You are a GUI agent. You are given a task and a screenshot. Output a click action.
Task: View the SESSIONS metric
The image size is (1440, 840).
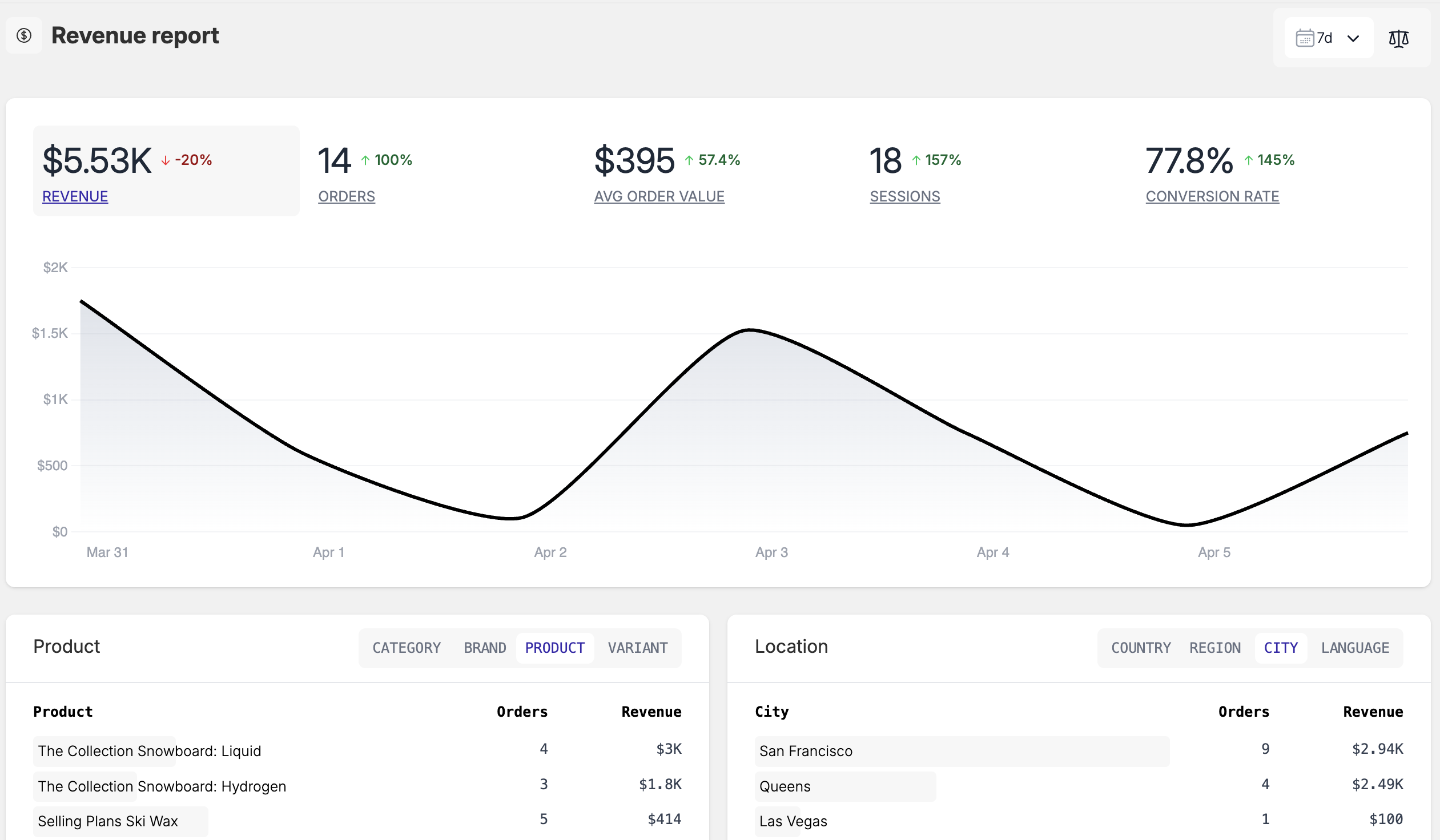click(x=904, y=196)
